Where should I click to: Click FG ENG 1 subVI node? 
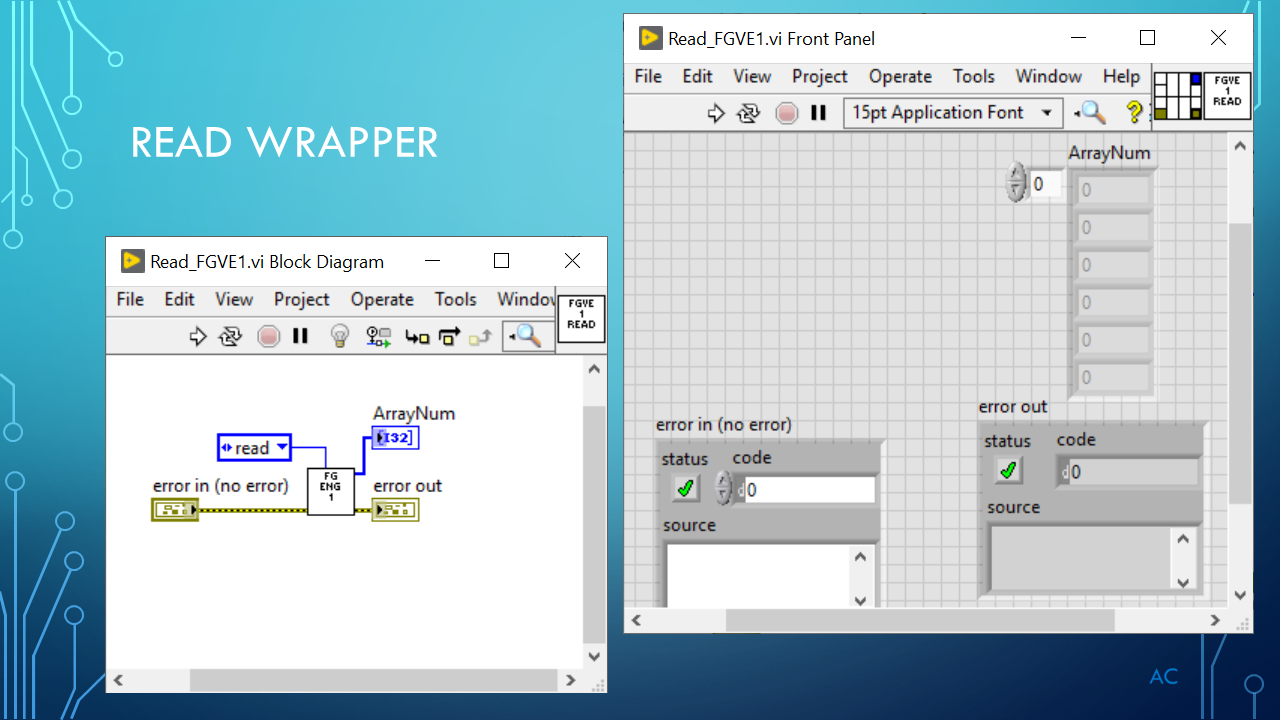click(330, 491)
